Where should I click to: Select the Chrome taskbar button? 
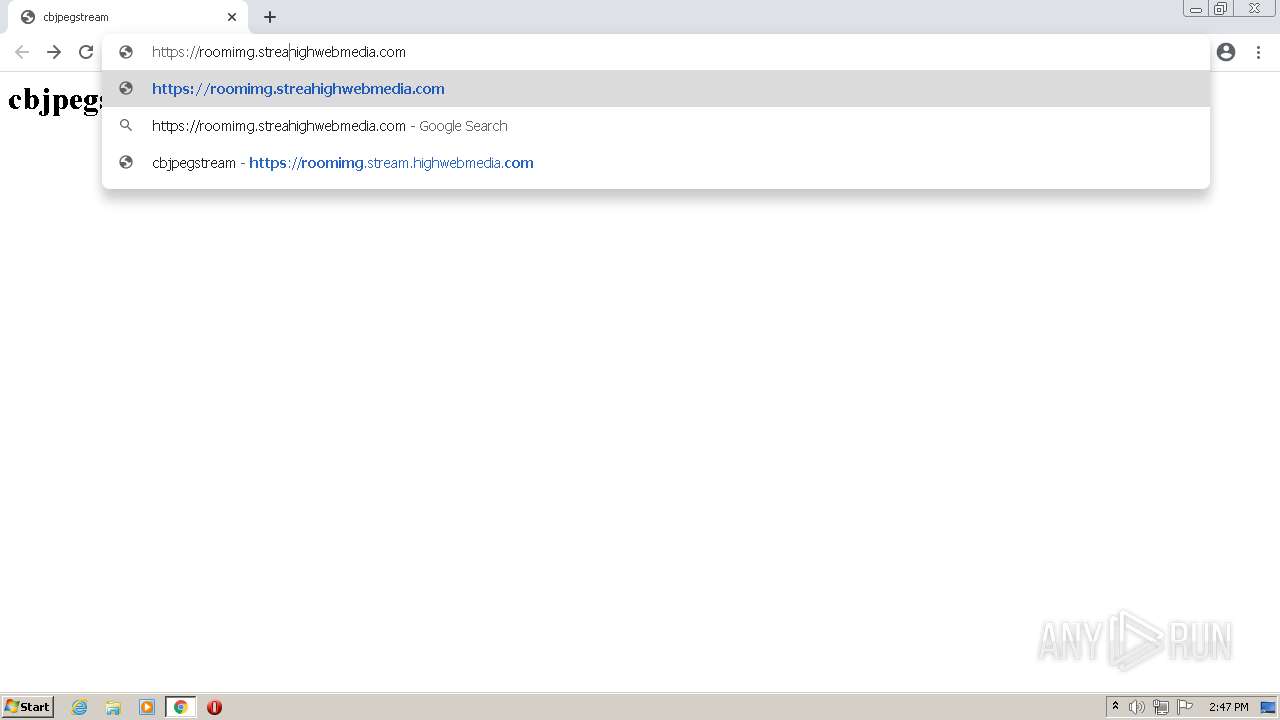click(180, 707)
